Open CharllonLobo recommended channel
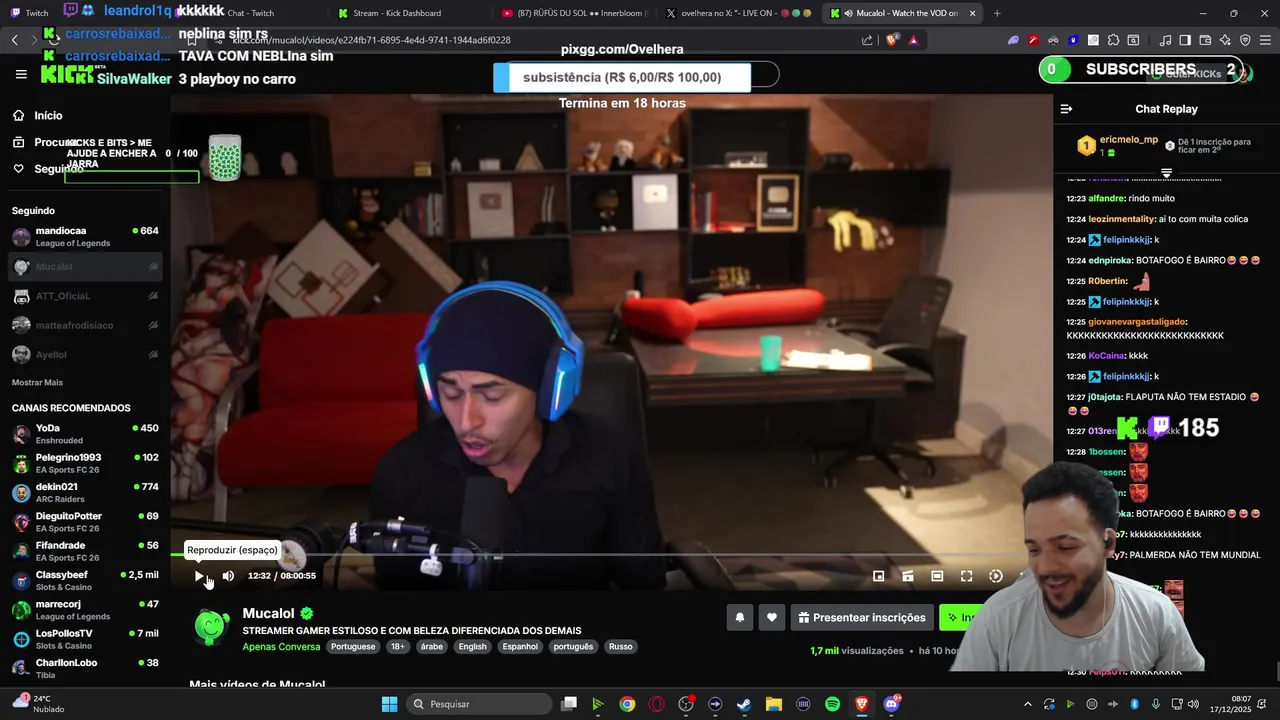The width and height of the screenshot is (1280, 720). coord(85,667)
